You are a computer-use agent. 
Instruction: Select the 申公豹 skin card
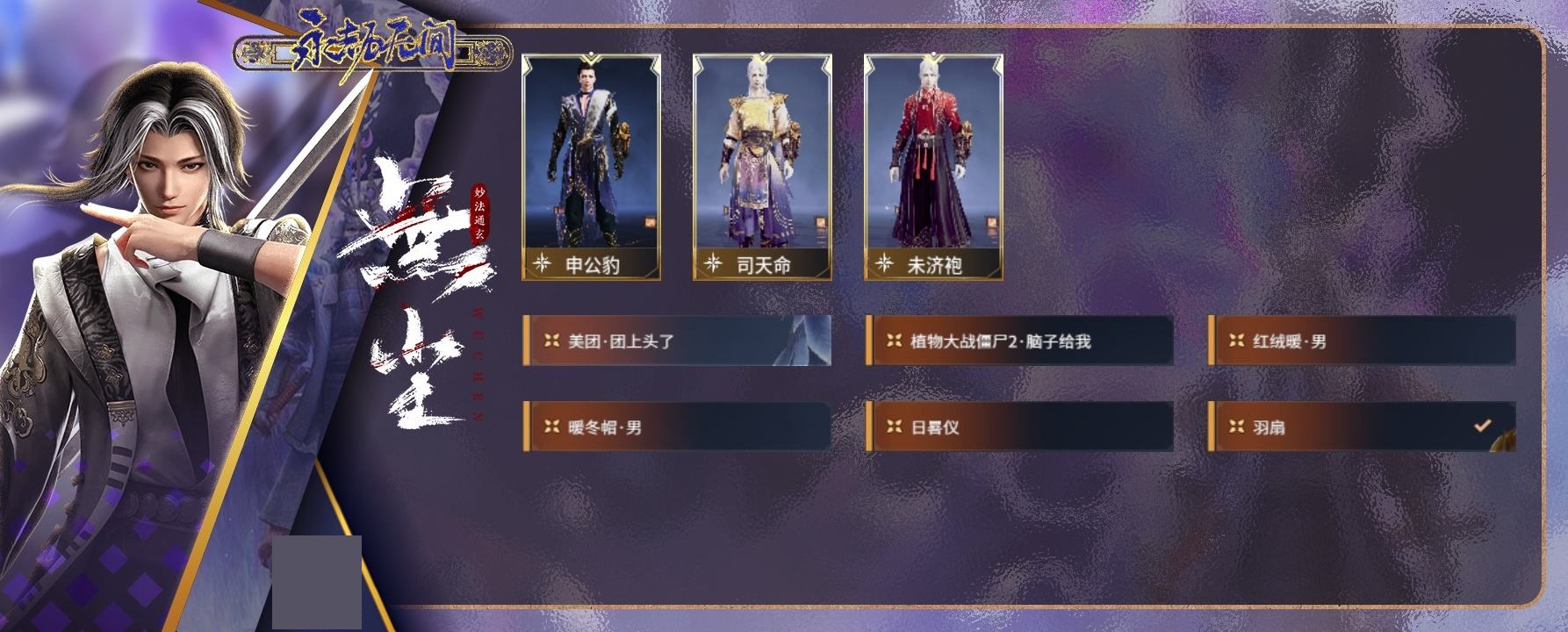coord(591,167)
